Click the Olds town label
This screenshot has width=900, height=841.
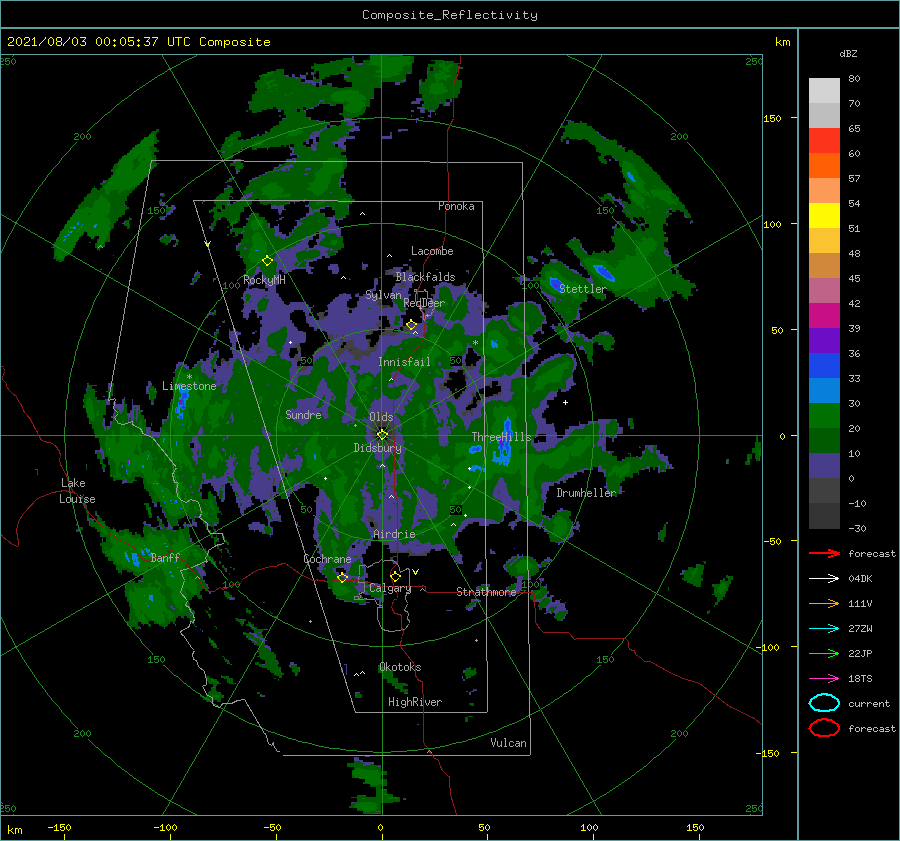pyautogui.click(x=381, y=417)
